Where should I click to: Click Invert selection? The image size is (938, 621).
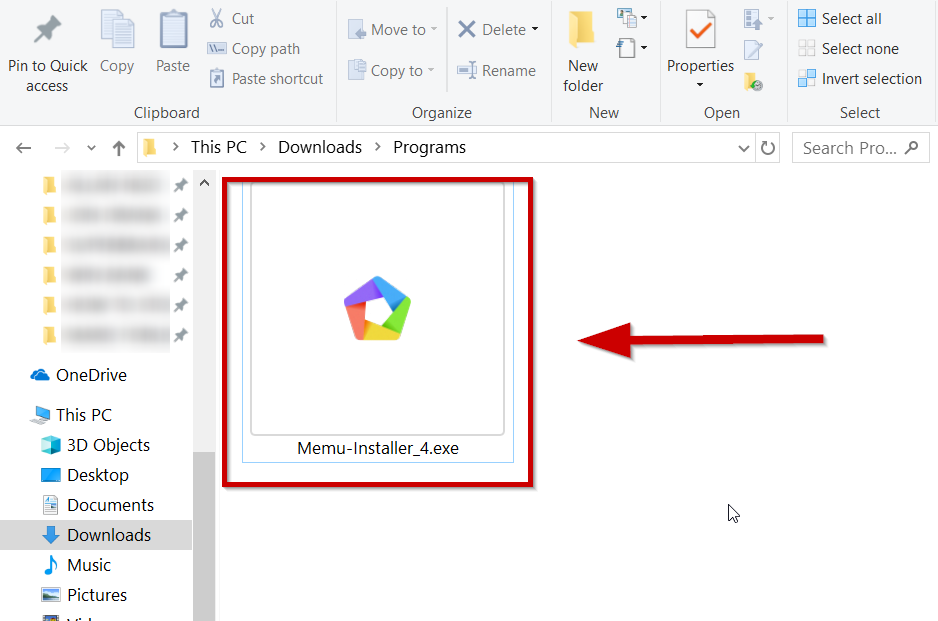pyautogui.click(x=860, y=78)
